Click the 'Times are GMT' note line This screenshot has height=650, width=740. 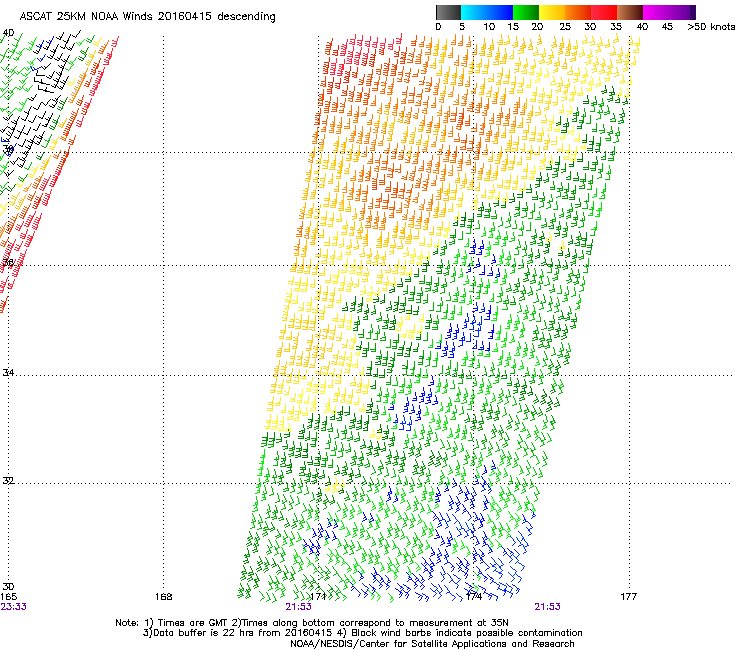click(x=312, y=623)
